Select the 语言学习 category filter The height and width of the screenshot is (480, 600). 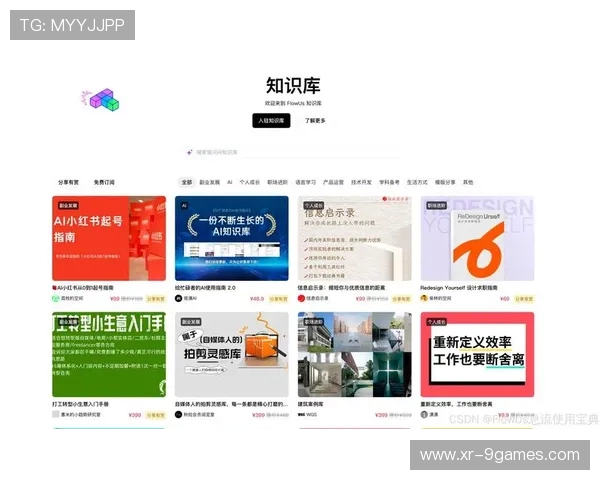(305, 182)
